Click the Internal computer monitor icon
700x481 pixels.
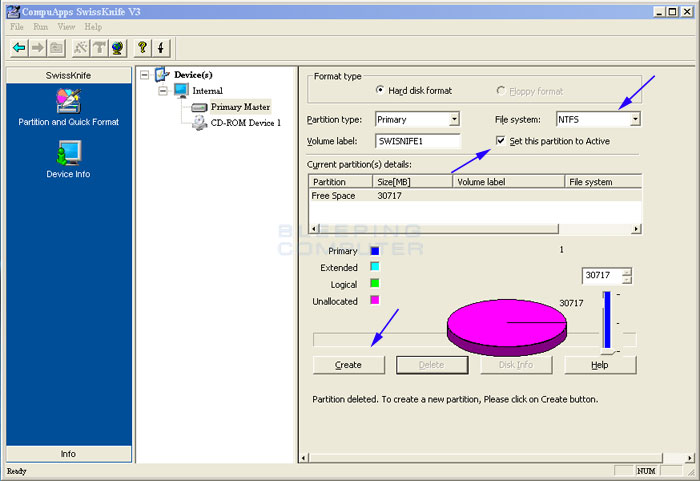[181, 90]
